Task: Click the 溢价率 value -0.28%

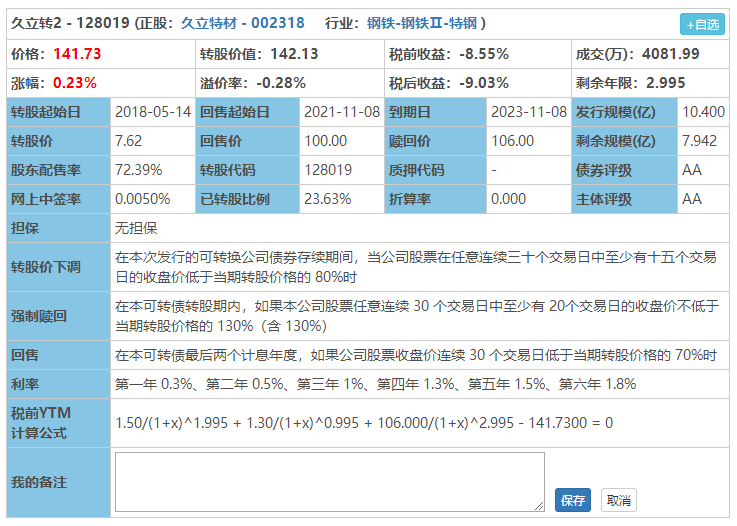Action: tap(281, 83)
